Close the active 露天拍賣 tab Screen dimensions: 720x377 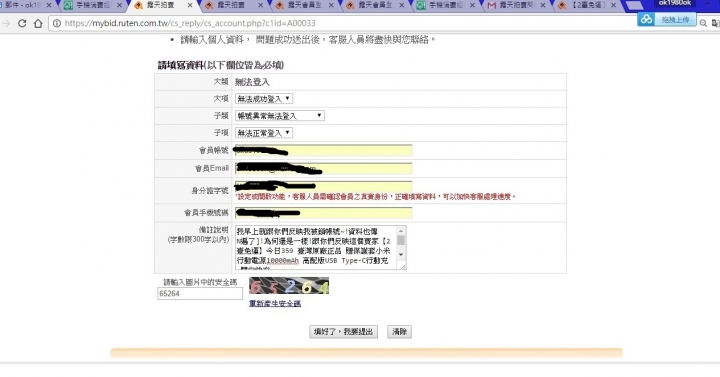190,5
